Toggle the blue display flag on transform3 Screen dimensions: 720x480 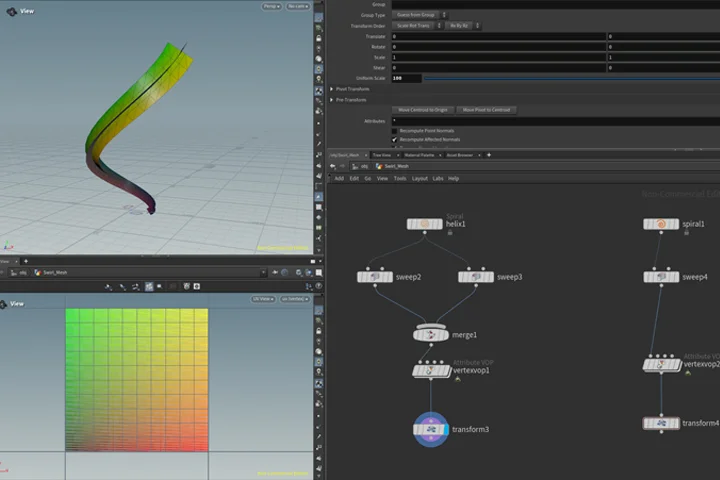point(446,429)
